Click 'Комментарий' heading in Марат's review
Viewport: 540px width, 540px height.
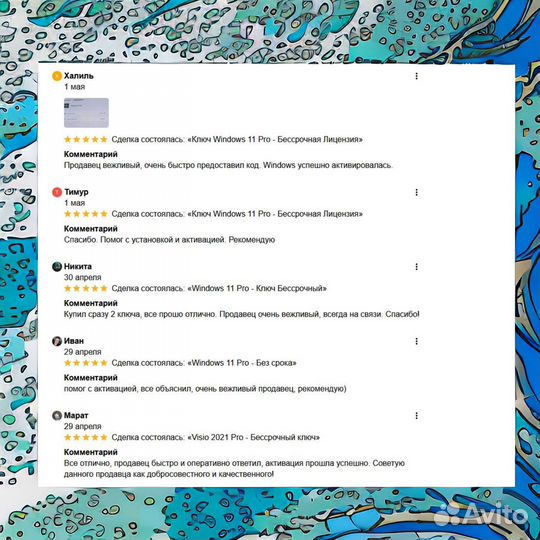[x=91, y=452]
